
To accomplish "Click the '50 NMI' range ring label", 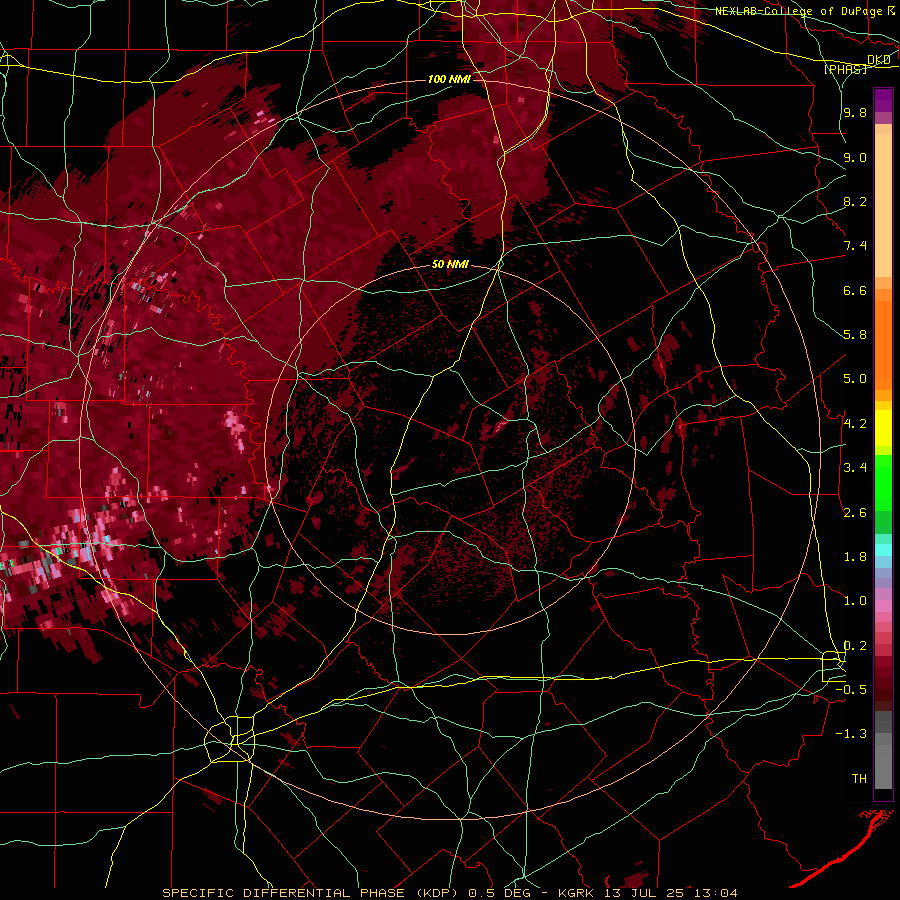I will 450,265.
